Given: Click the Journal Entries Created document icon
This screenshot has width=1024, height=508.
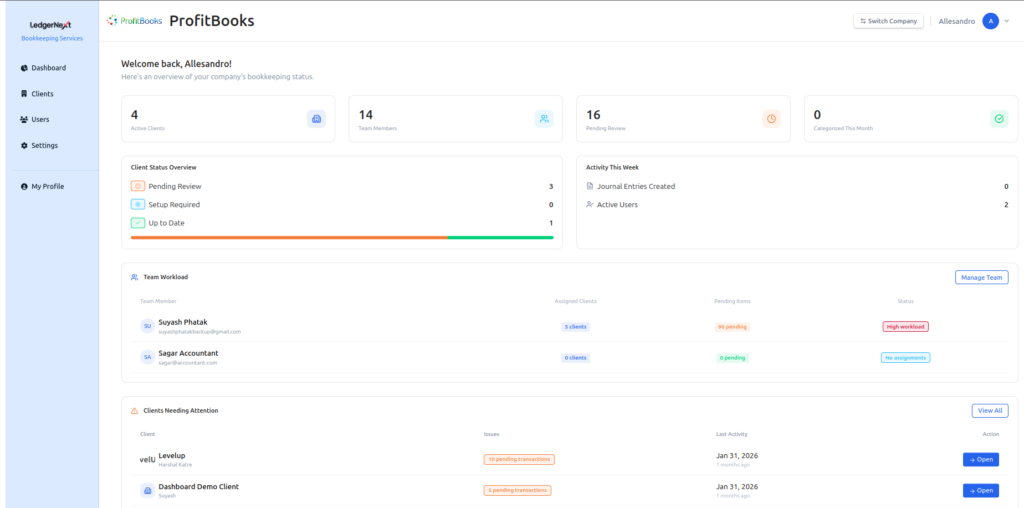Looking at the screenshot, I should pos(590,186).
